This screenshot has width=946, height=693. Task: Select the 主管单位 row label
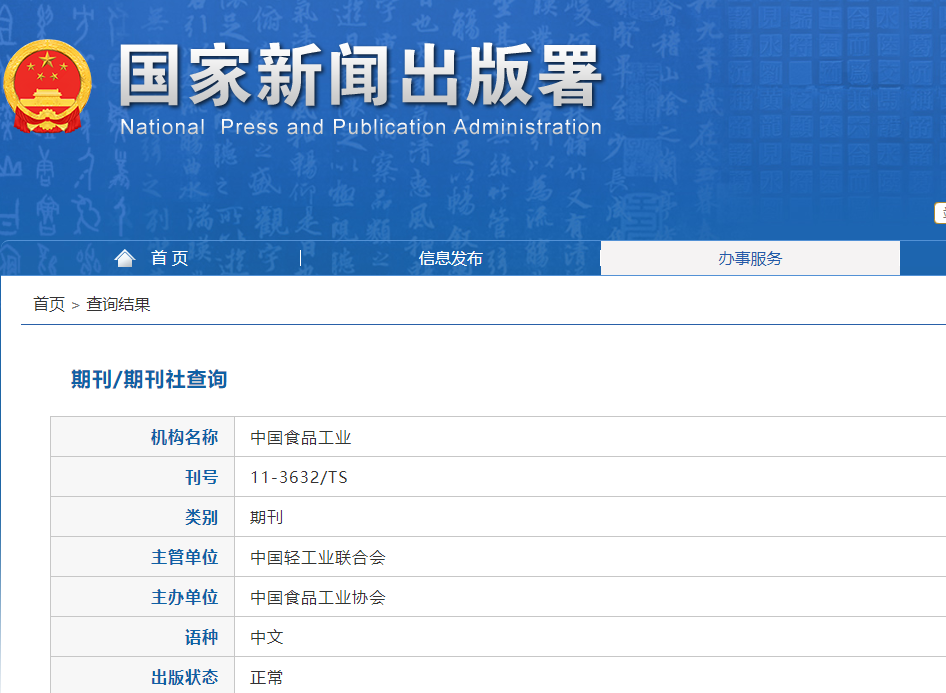[185, 557]
